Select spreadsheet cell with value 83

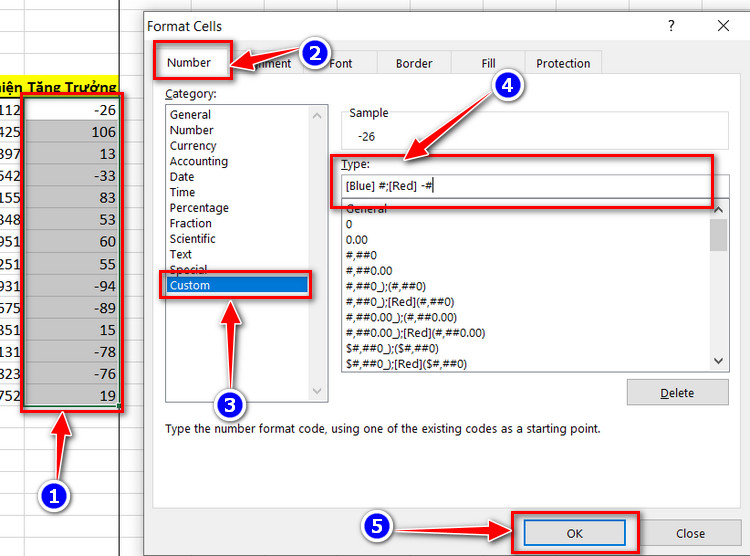pyautogui.click(x=72, y=198)
